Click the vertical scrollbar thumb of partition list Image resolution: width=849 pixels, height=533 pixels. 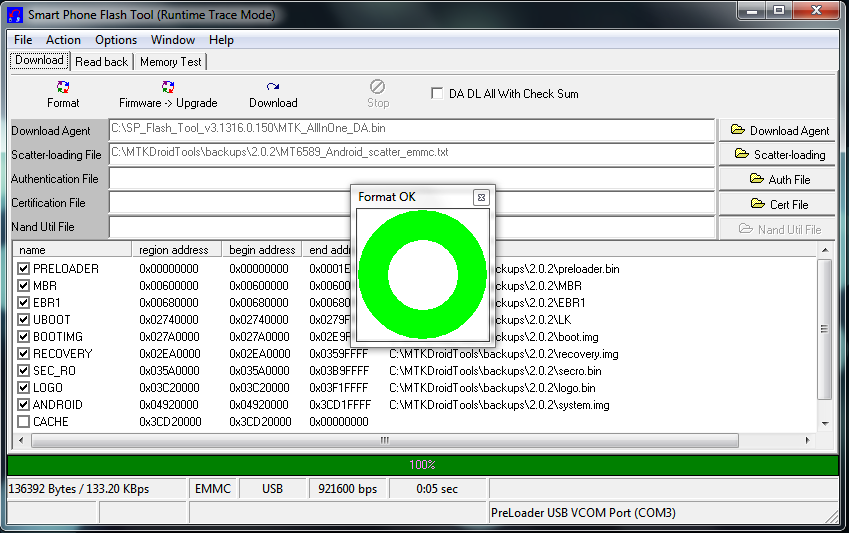pyautogui.click(x=824, y=329)
